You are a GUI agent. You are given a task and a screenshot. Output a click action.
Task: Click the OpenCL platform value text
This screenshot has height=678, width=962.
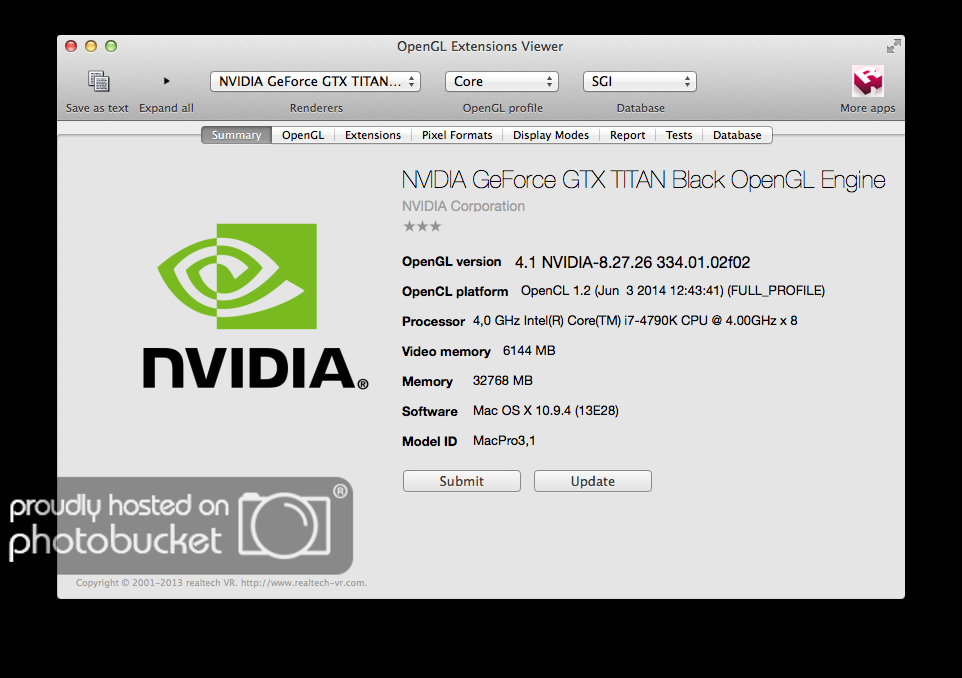point(673,291)
